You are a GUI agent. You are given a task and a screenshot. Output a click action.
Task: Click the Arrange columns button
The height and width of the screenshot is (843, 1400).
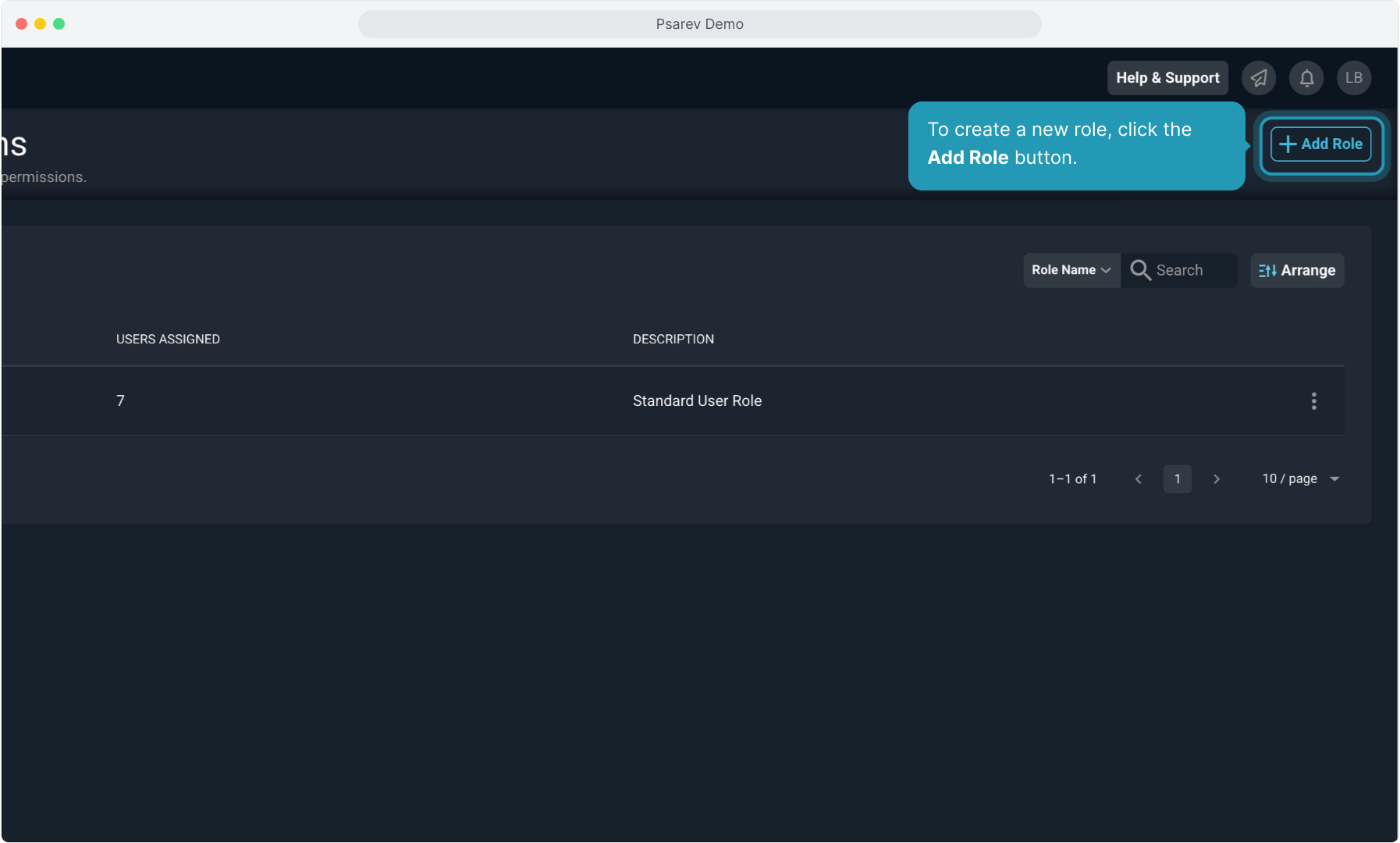point(1296,271)
